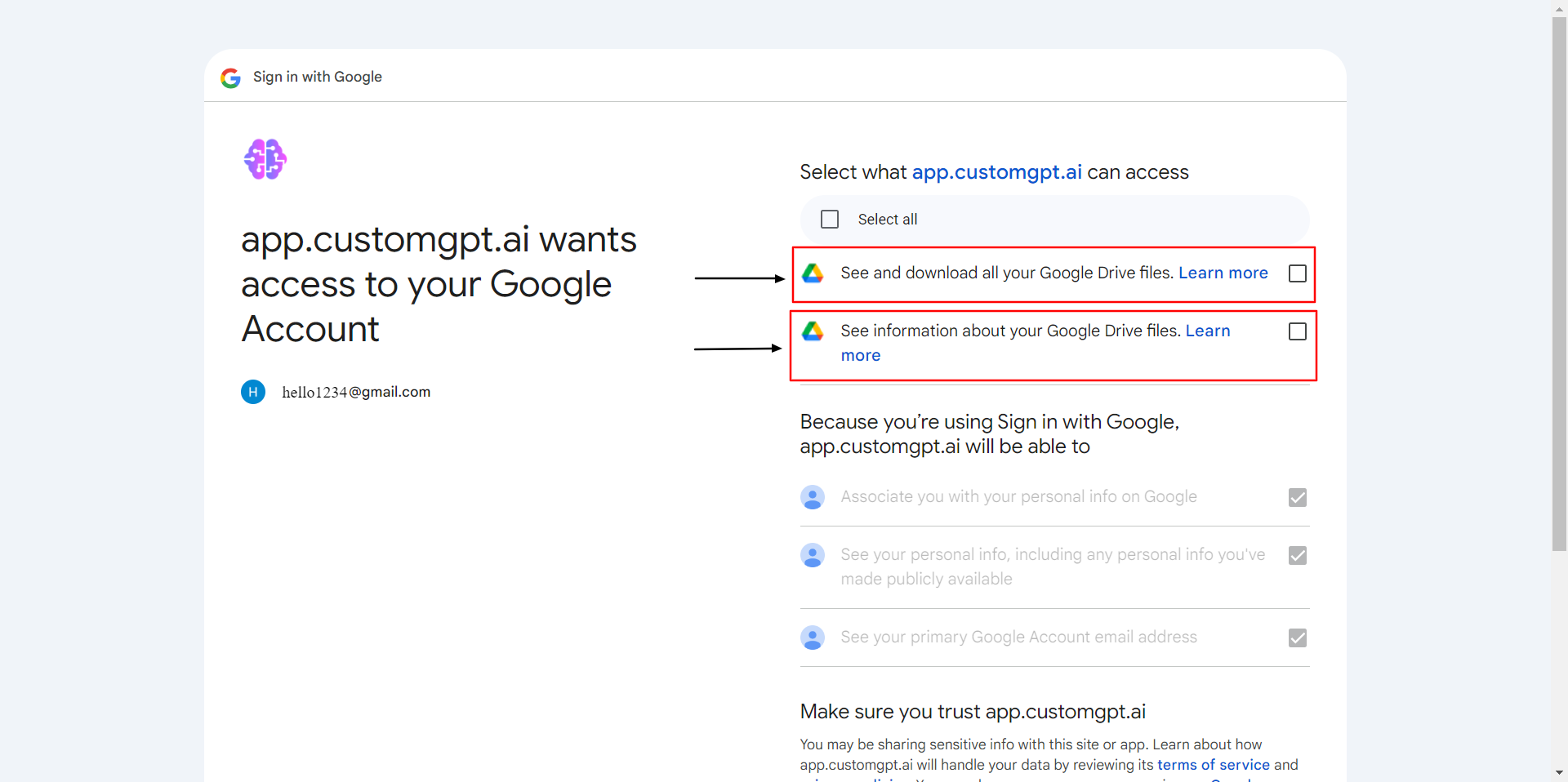The height and width of the screenshot is (782, 1568).
Task: Enable 'See and download all Drive files' checkbox
Action: pos(1298,273)
